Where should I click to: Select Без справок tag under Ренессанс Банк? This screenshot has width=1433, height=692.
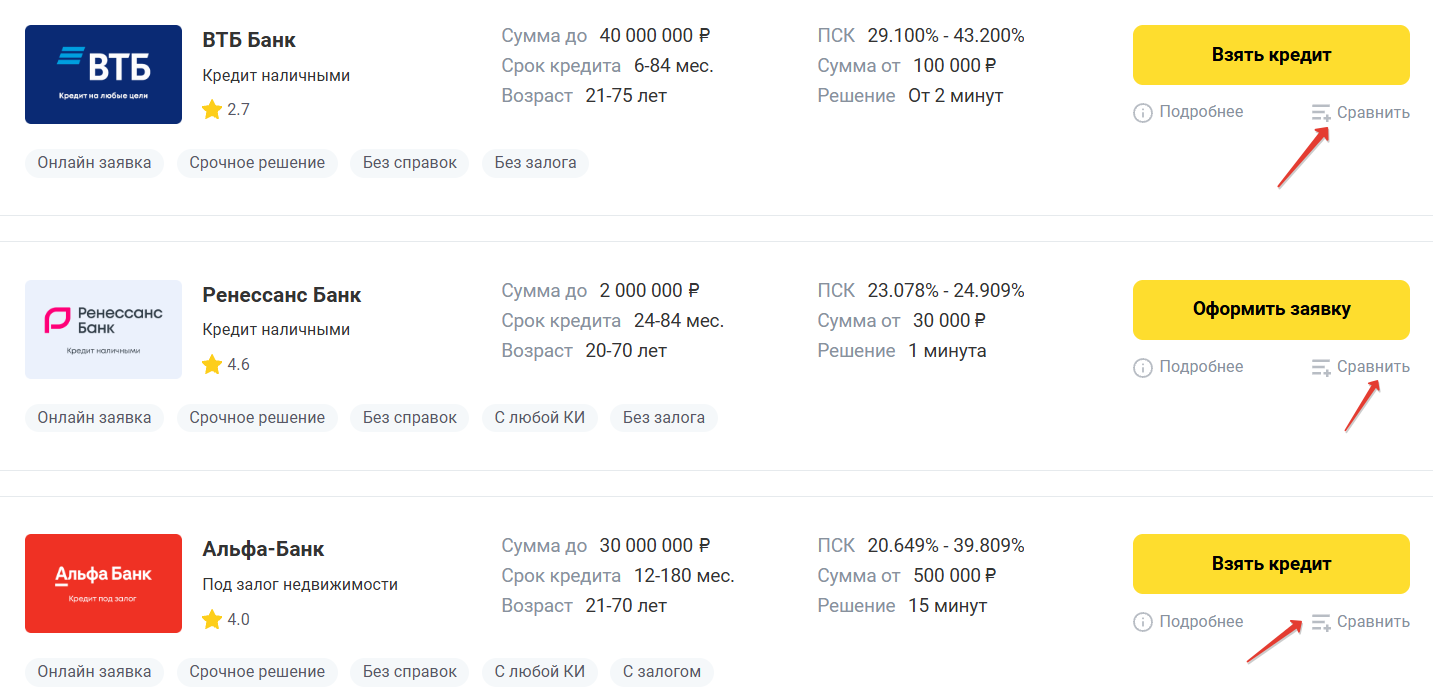point(410,418)
